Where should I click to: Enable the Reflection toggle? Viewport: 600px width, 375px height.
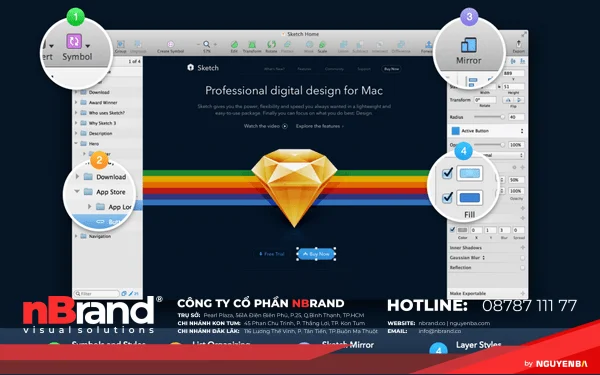click(522, 268)
